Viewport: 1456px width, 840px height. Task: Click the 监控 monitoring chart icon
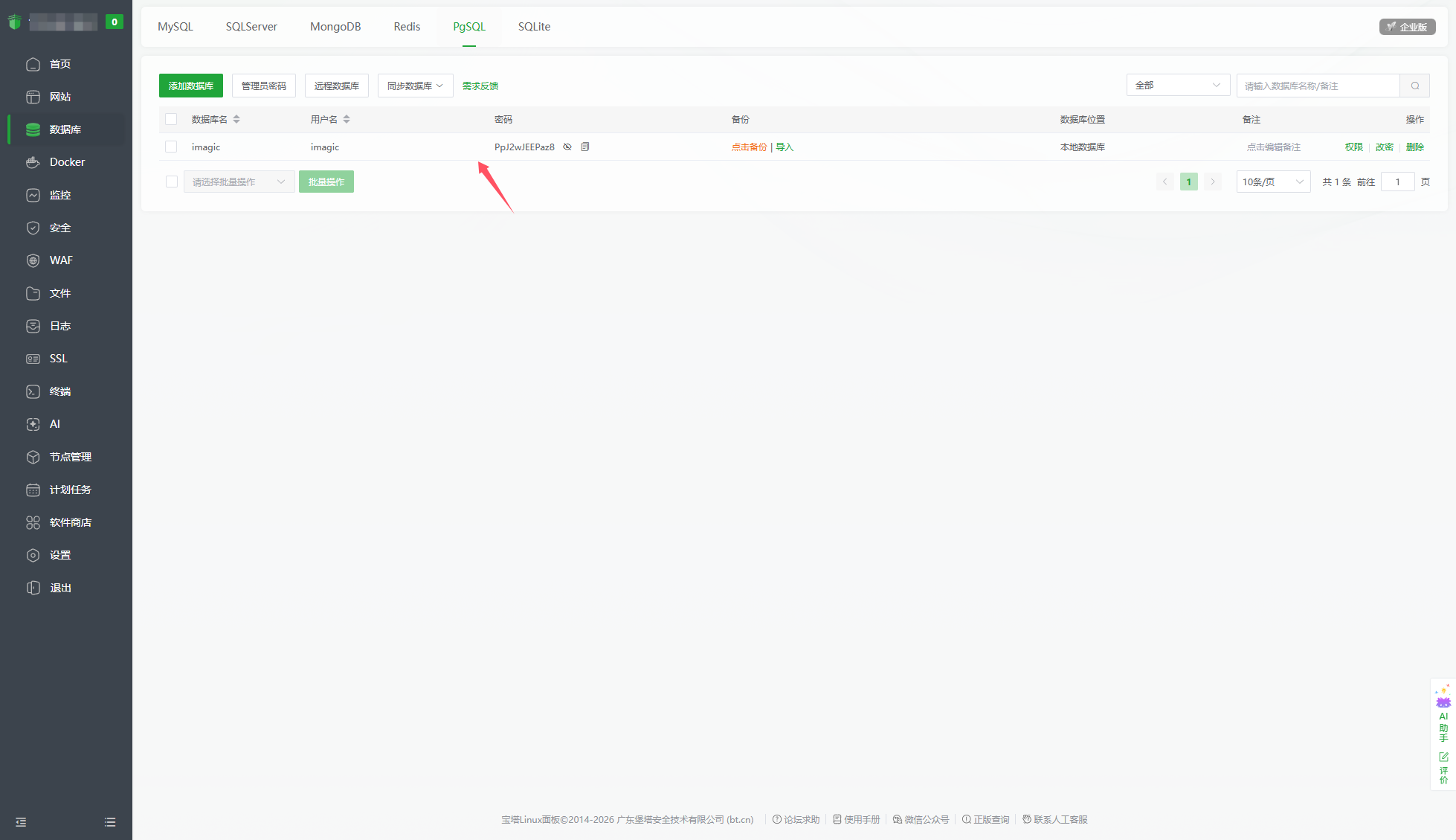coord(33,195)
